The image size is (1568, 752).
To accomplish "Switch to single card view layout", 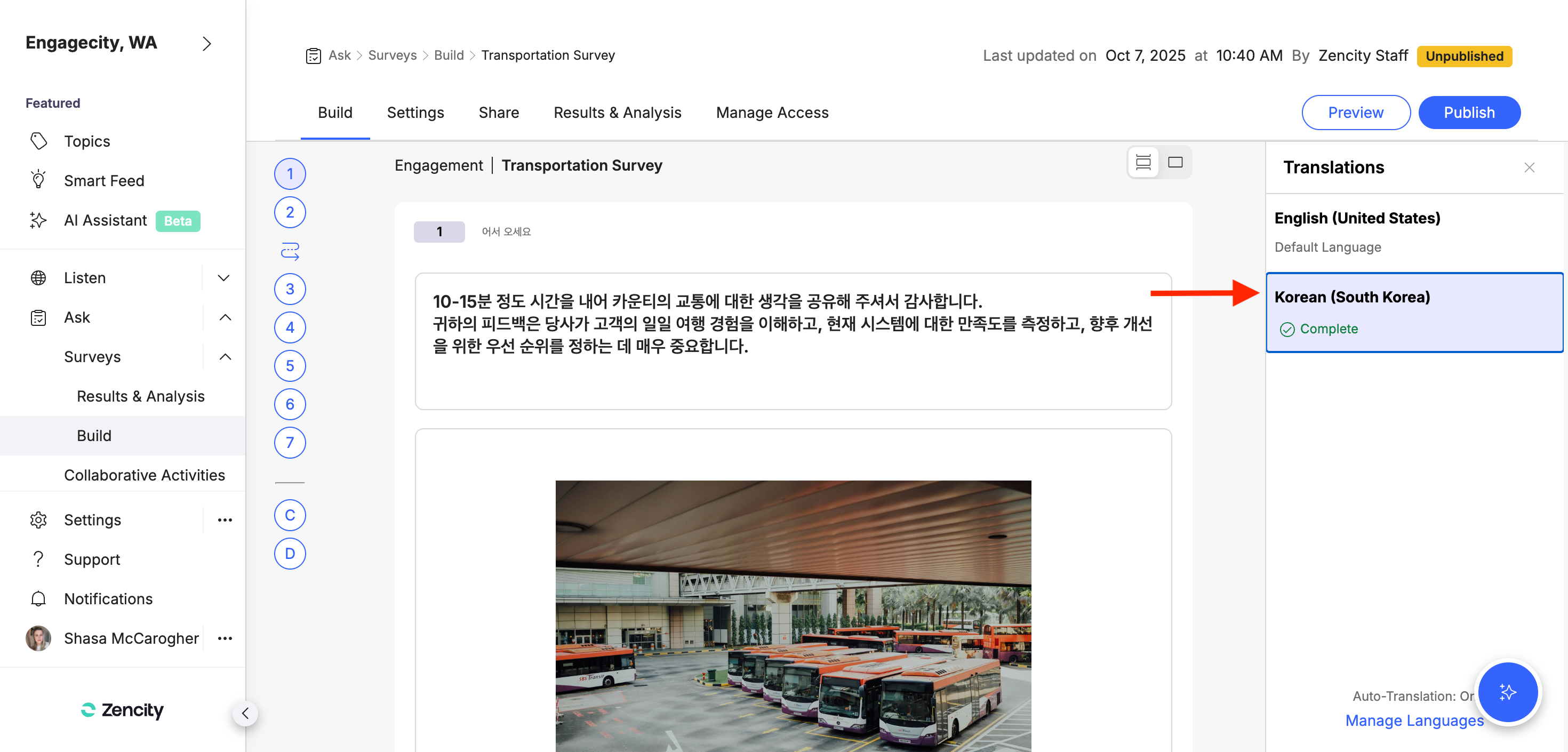I will pos(1175,163).
